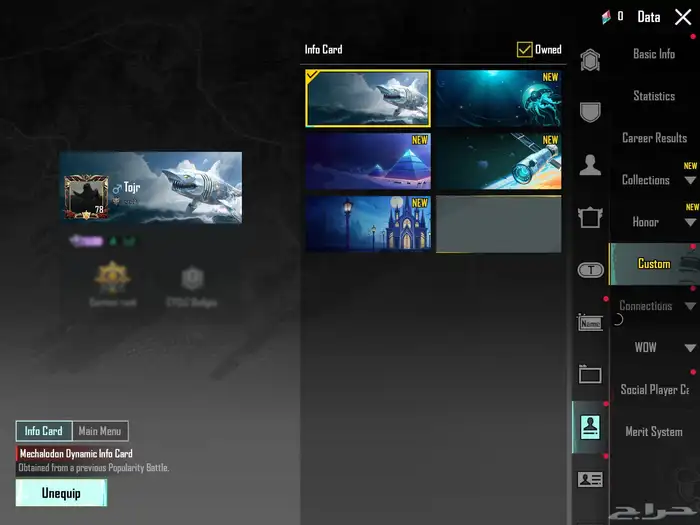Select the shield badge icon in sidebar
Viewport: 700px width, 525px height.
coord(590,112)
